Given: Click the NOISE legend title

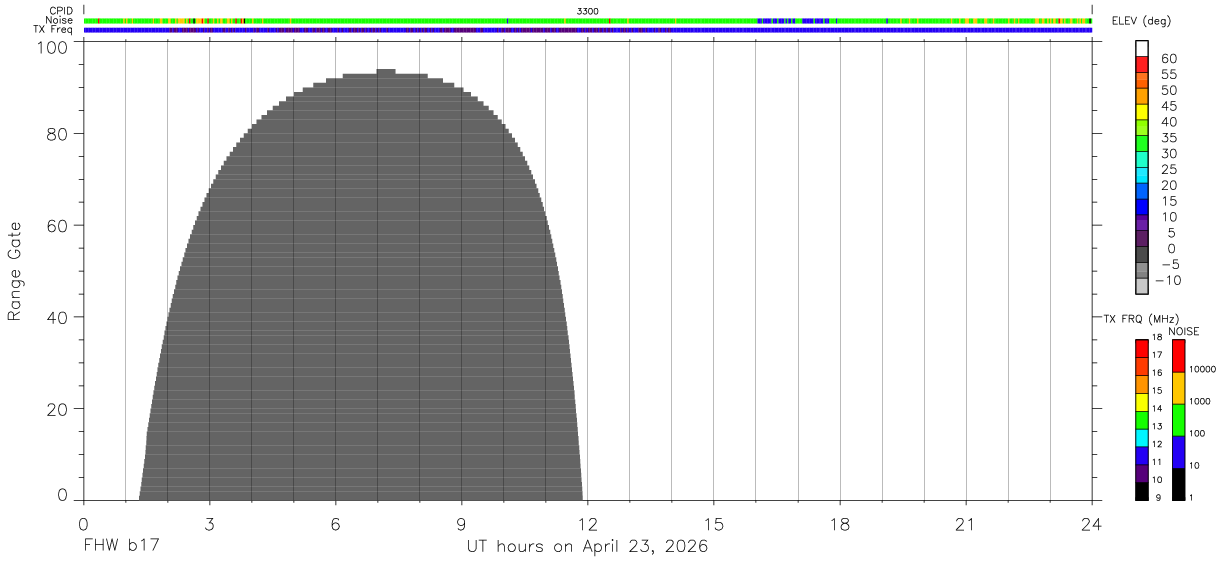Looking at the screenshot, I should tap(1183, 331).
